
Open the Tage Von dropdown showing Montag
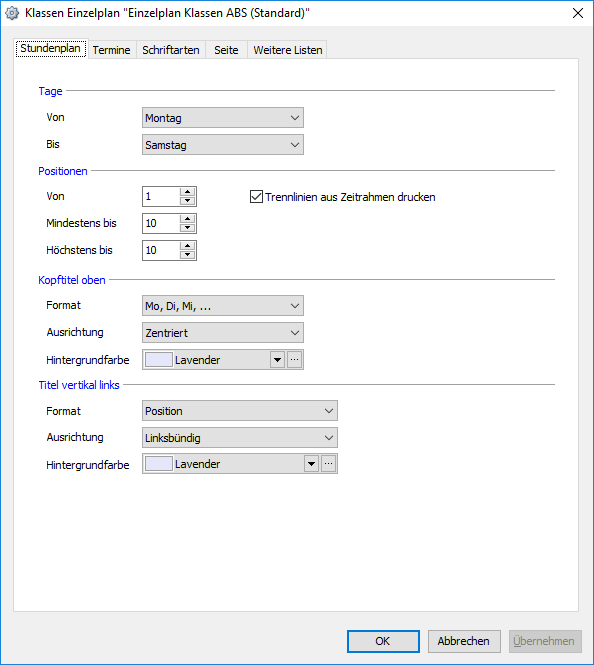[223, 118]
